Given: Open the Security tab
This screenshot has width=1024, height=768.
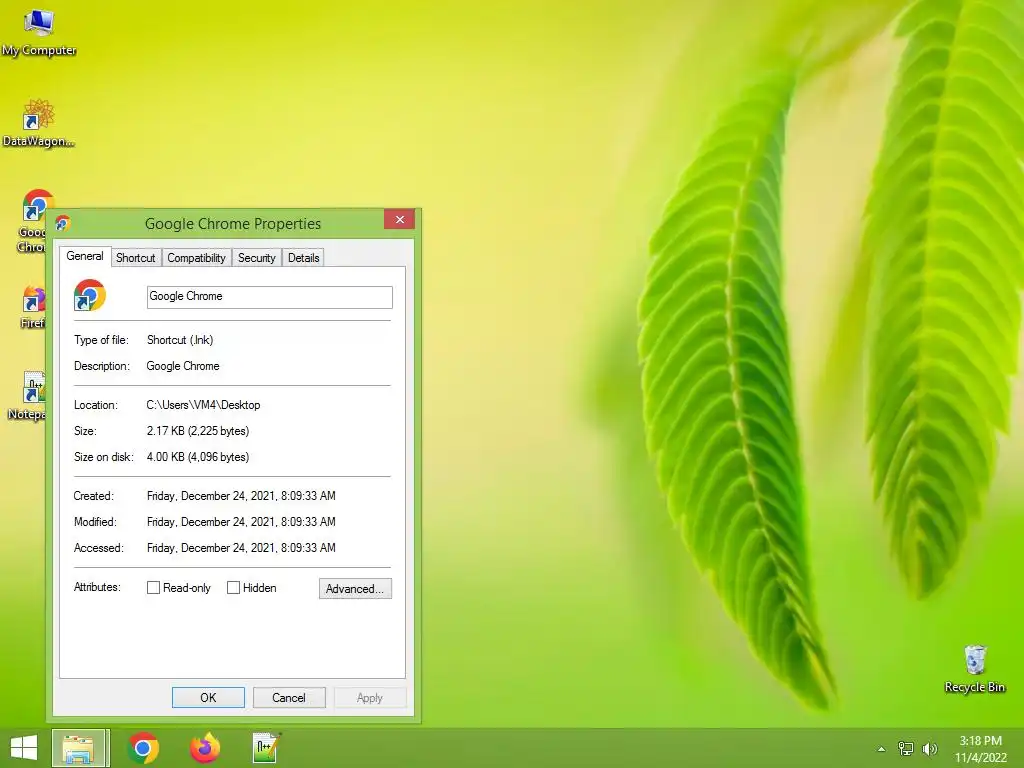Looking at the screenshot, I should point(257,258).
